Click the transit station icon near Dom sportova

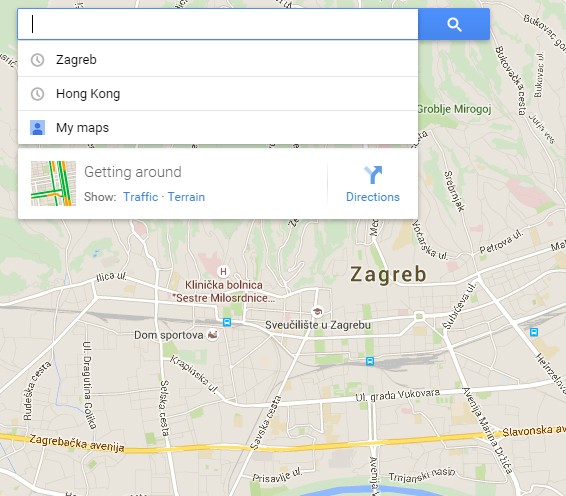coord(227,322)
